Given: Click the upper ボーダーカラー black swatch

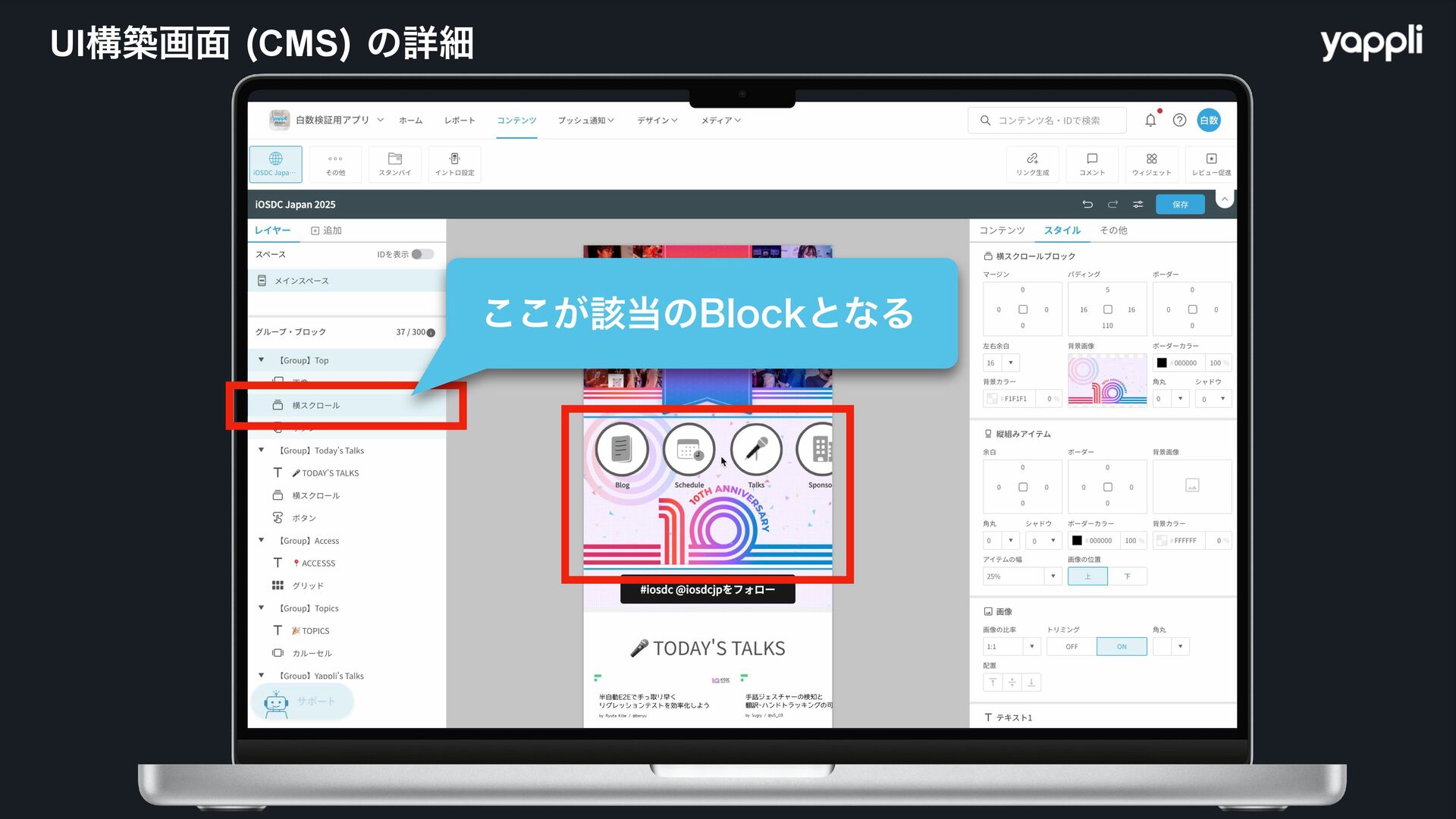Looking at the screenshot, I should pos(1162,363).
